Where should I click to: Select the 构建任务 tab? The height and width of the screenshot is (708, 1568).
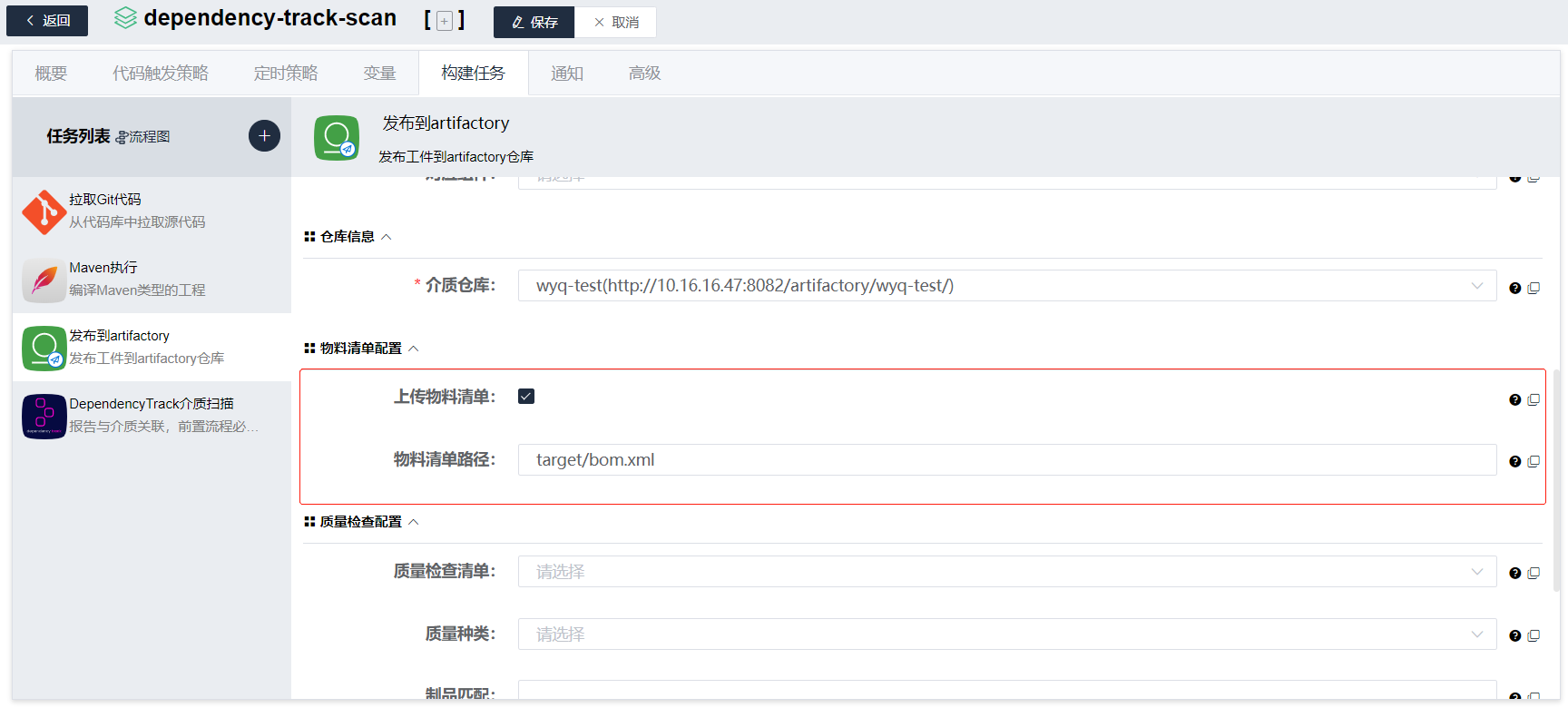tap(473, 73)
